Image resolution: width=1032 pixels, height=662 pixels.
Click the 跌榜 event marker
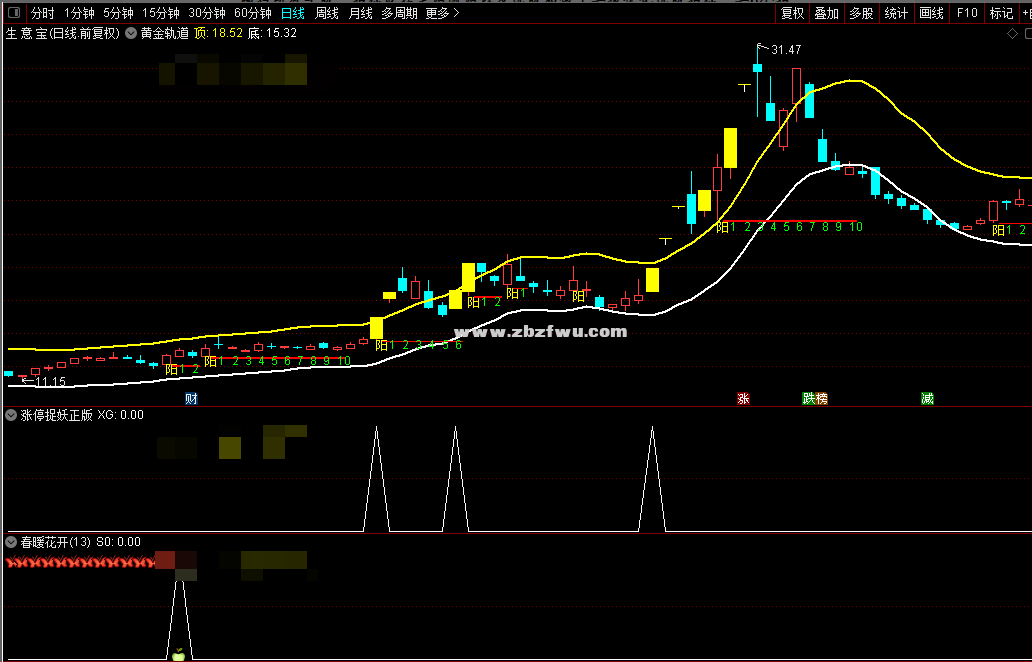pos(815,398)
